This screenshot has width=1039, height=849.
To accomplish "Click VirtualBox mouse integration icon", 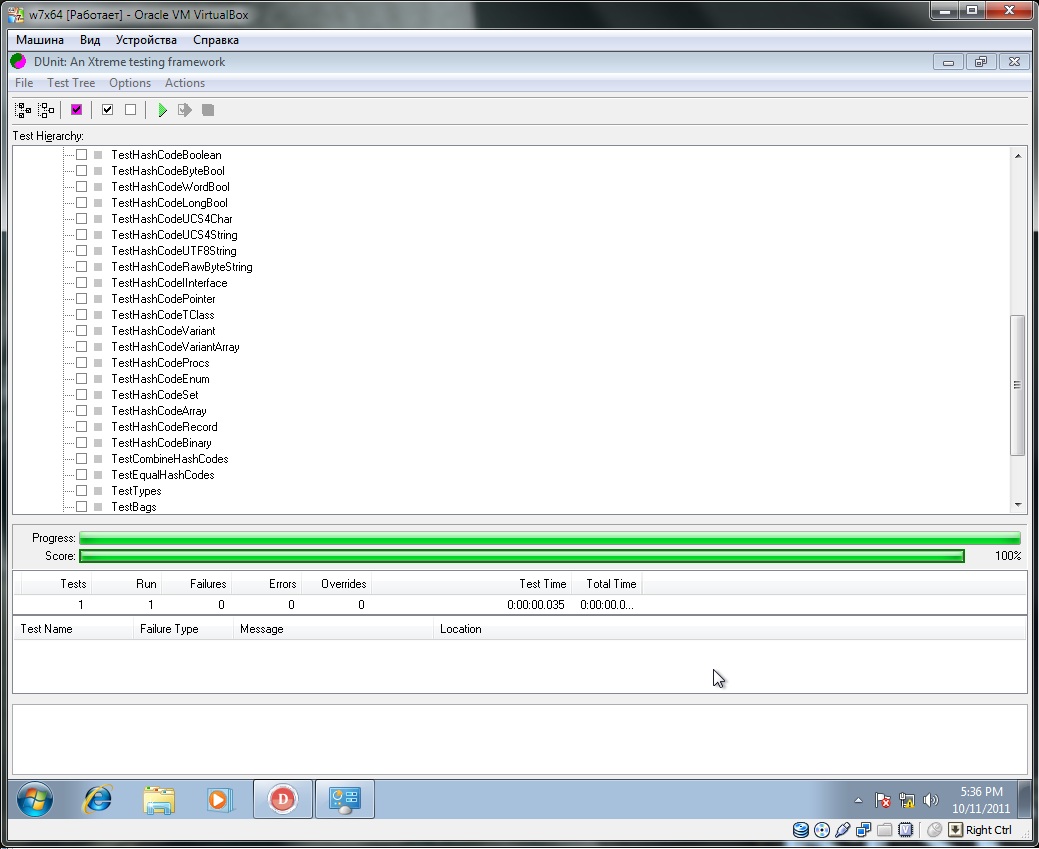I will [x=934, y=830].
